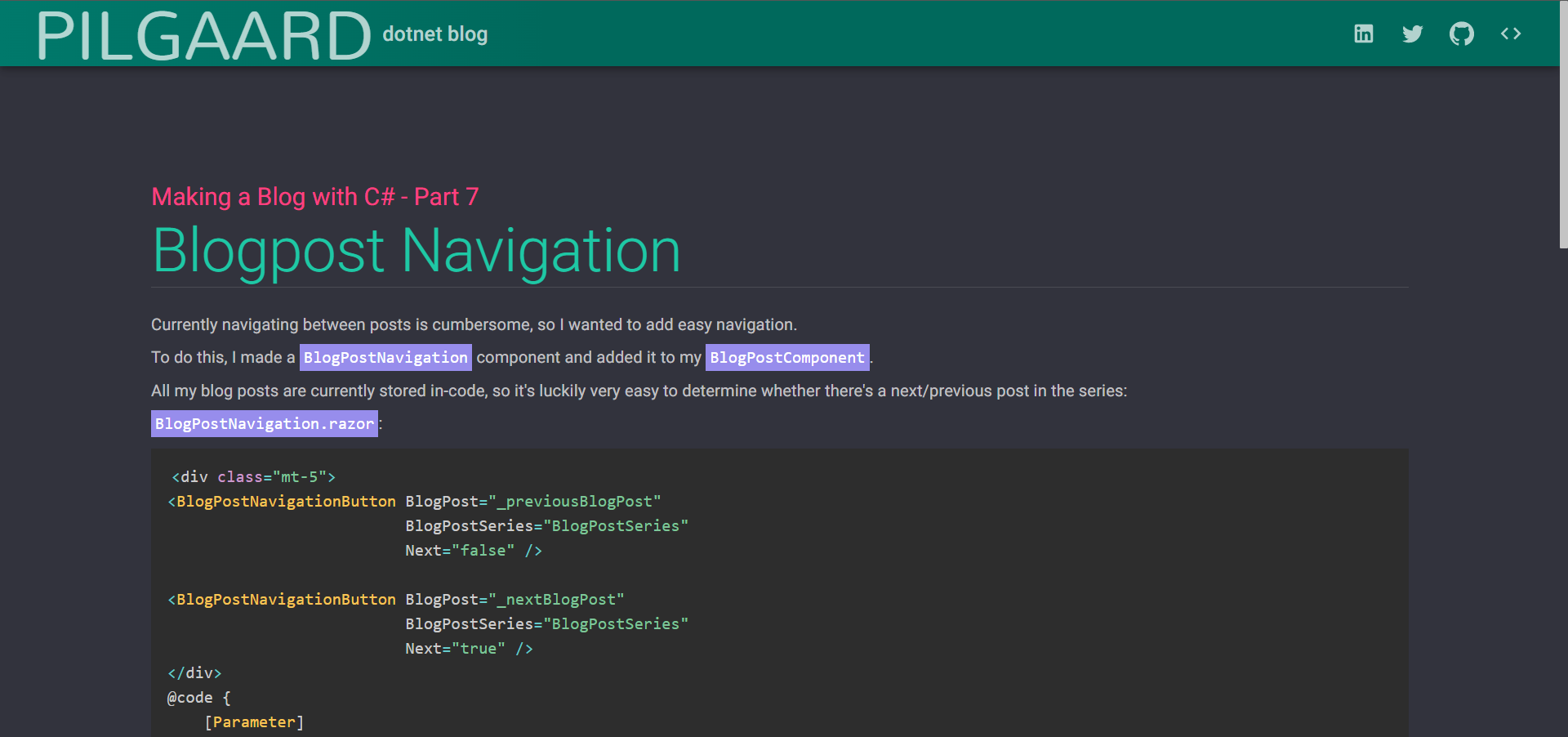Screen dimensions: 1568x737
Task: Click the 'Currently navigating between posts' sentence
Action: pos(474,325)
